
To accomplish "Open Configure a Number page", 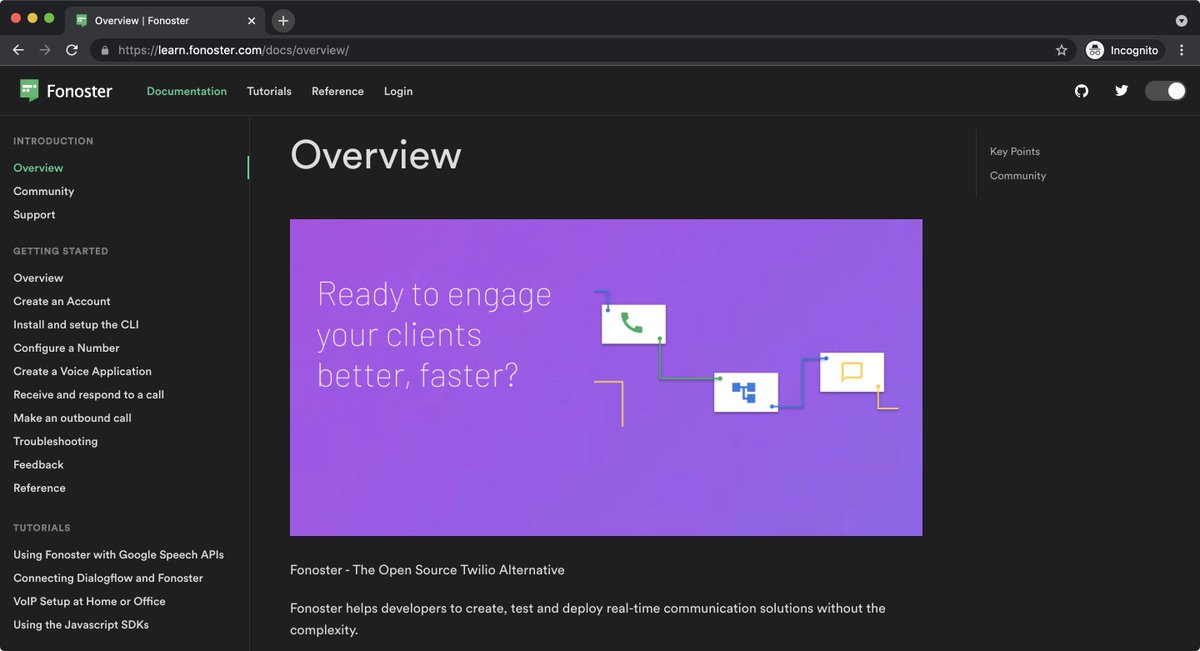I will coord(66,348).
